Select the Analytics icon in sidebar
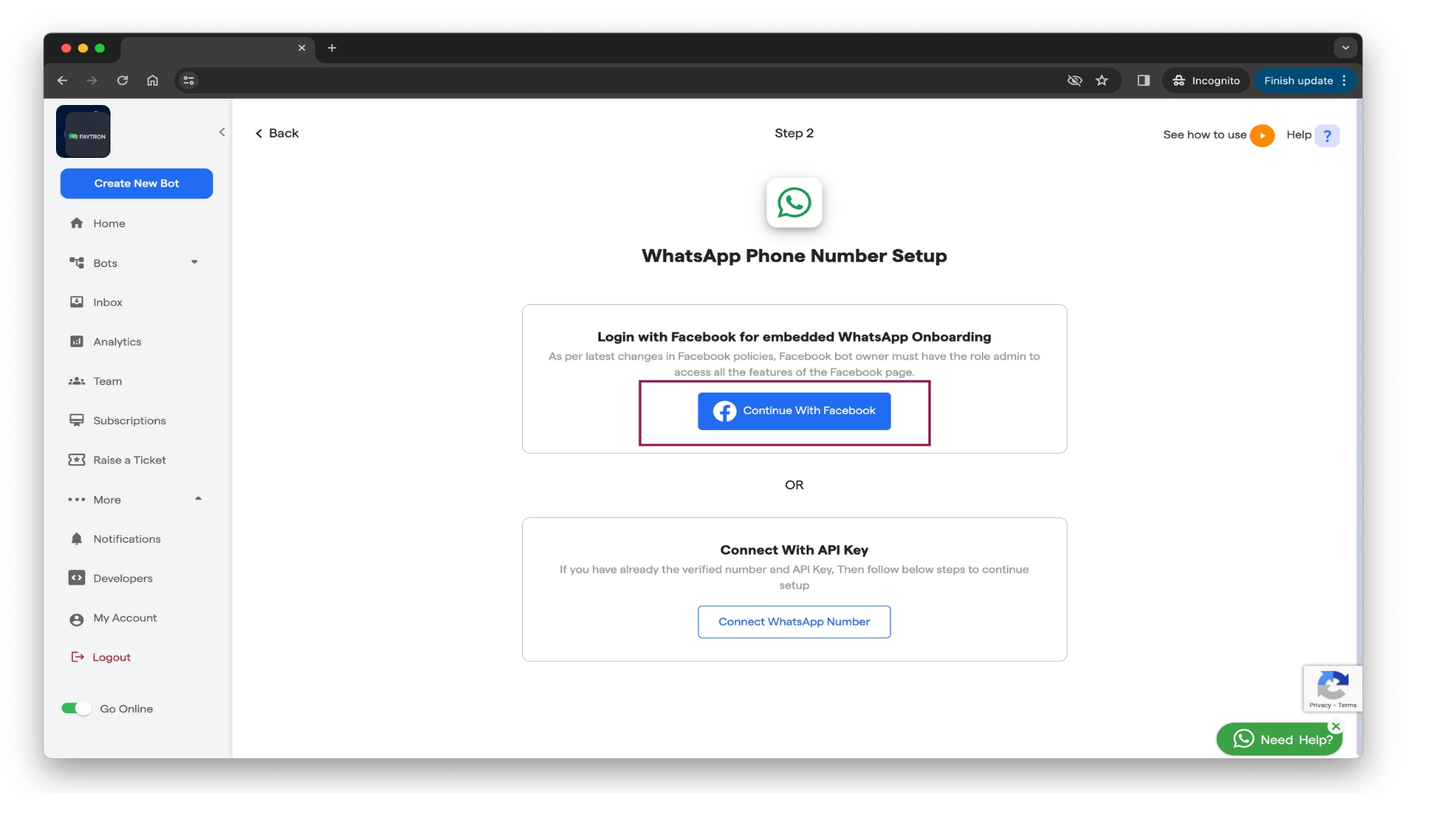The height and width of the screenshot is (840, 1452). click(x=76, y=341)
